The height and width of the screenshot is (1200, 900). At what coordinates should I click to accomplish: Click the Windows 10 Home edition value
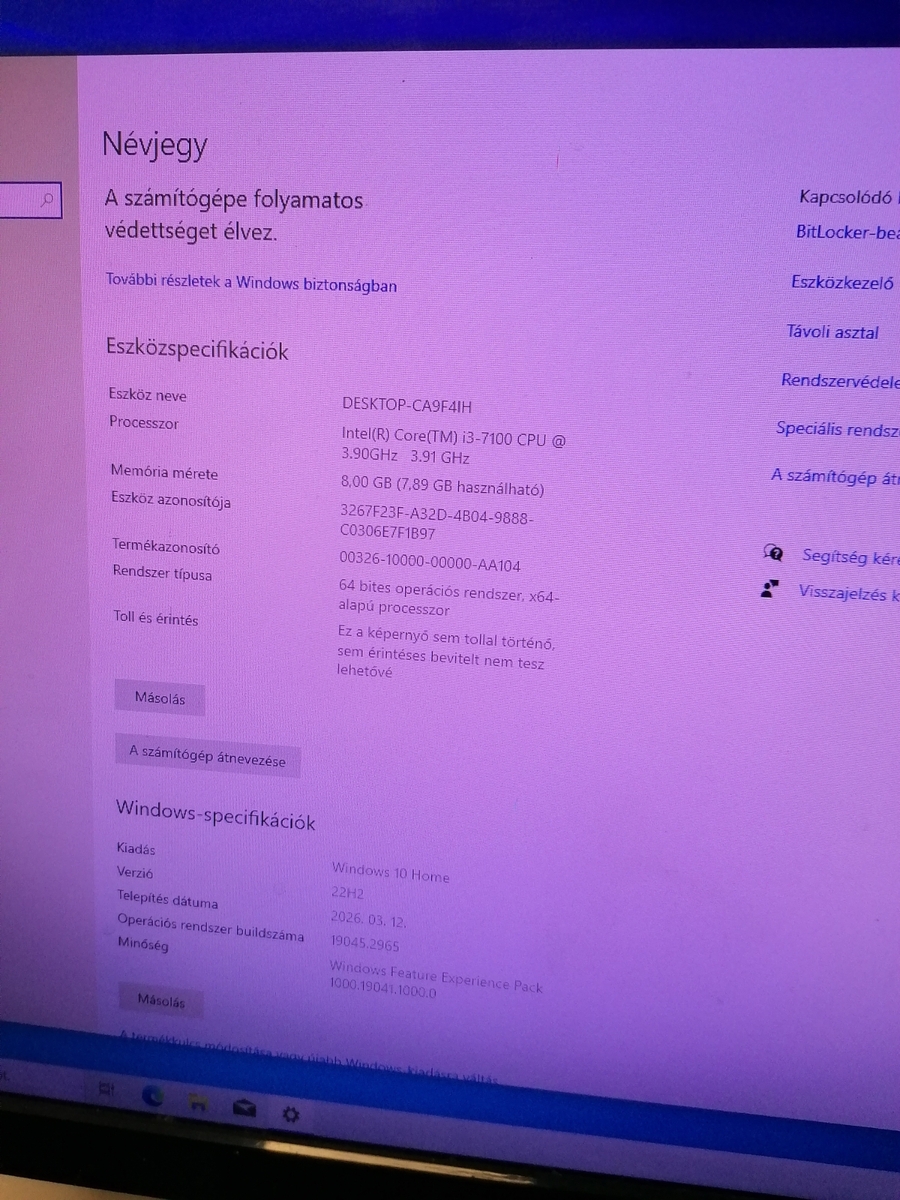pyautogui.click(x=391, y=872)
